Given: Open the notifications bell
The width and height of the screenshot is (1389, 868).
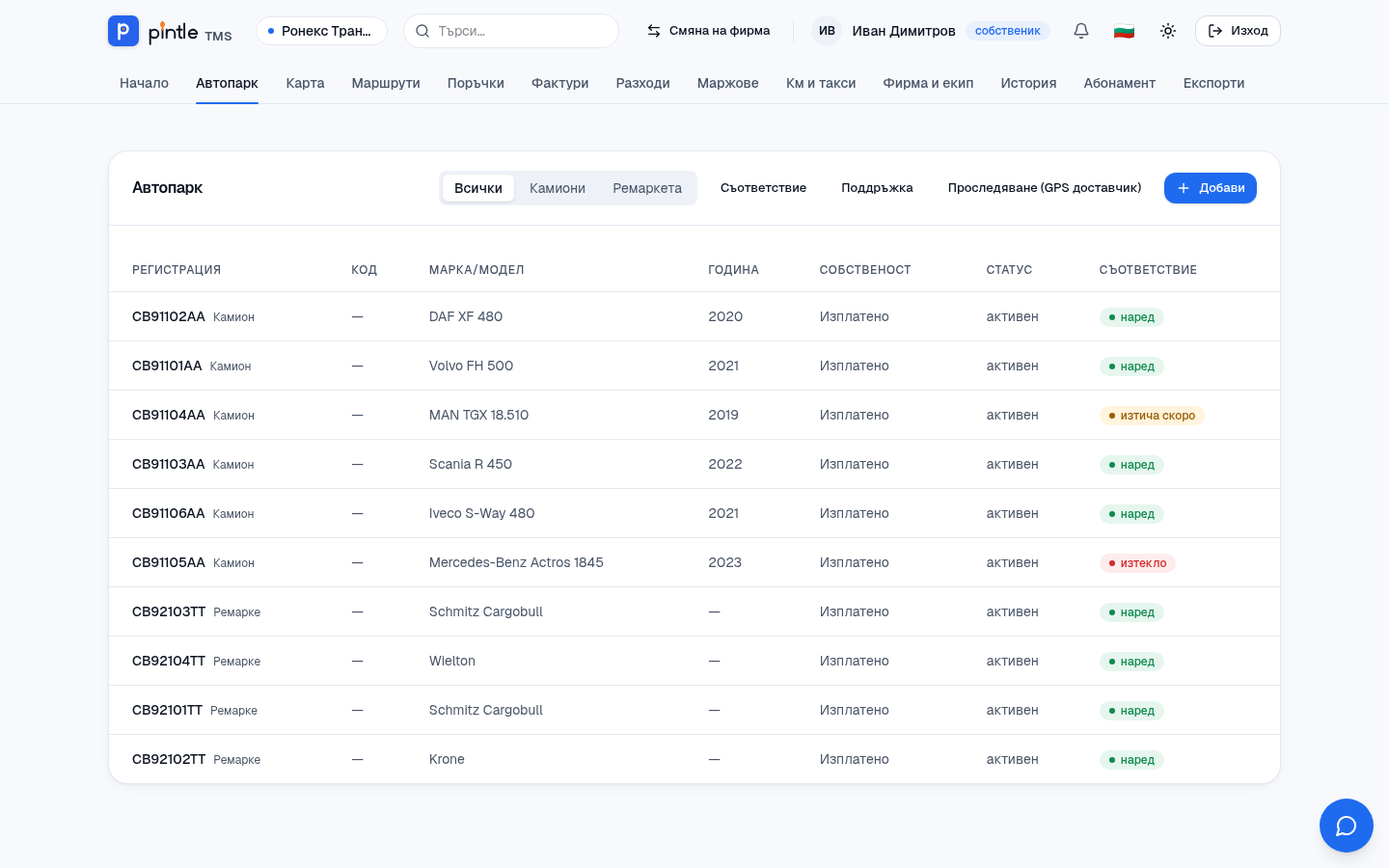Looking at the screenshot, I should 1081,31.
